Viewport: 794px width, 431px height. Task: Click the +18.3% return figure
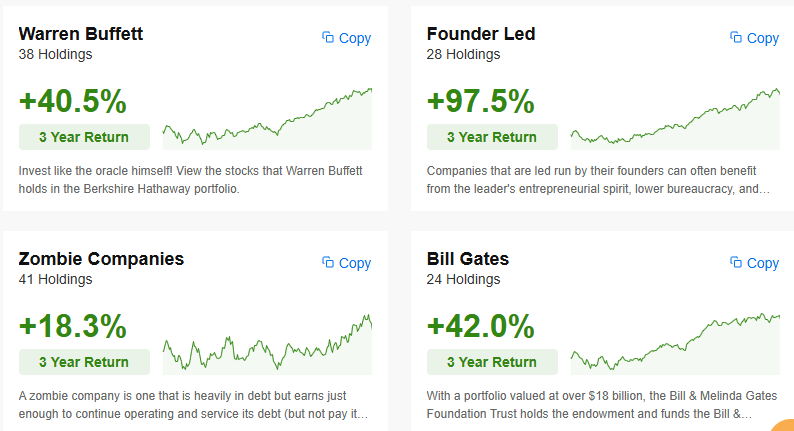tap(72, 326)
